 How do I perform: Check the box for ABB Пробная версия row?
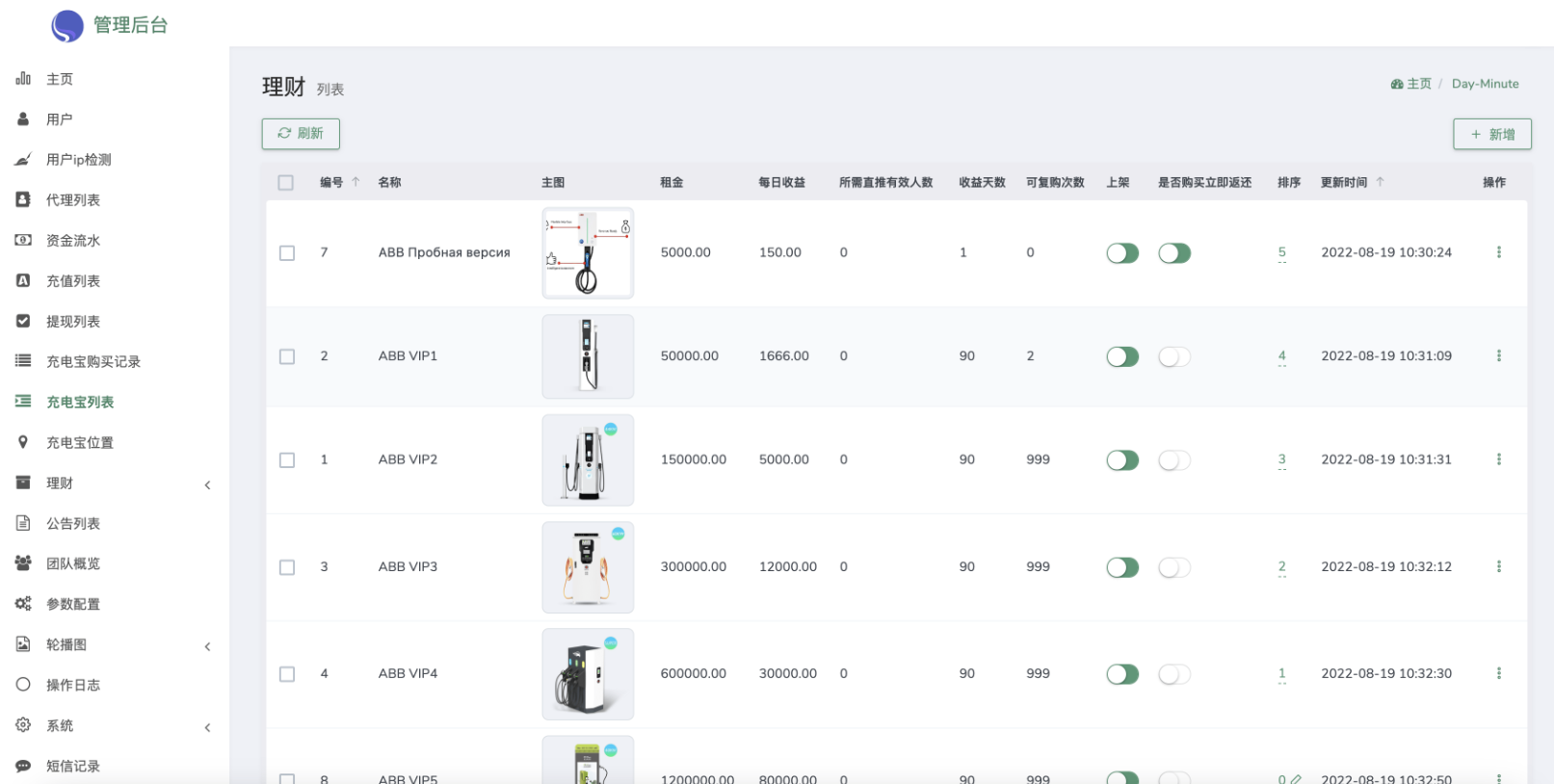pyautogui.click(x=287, y=252)
